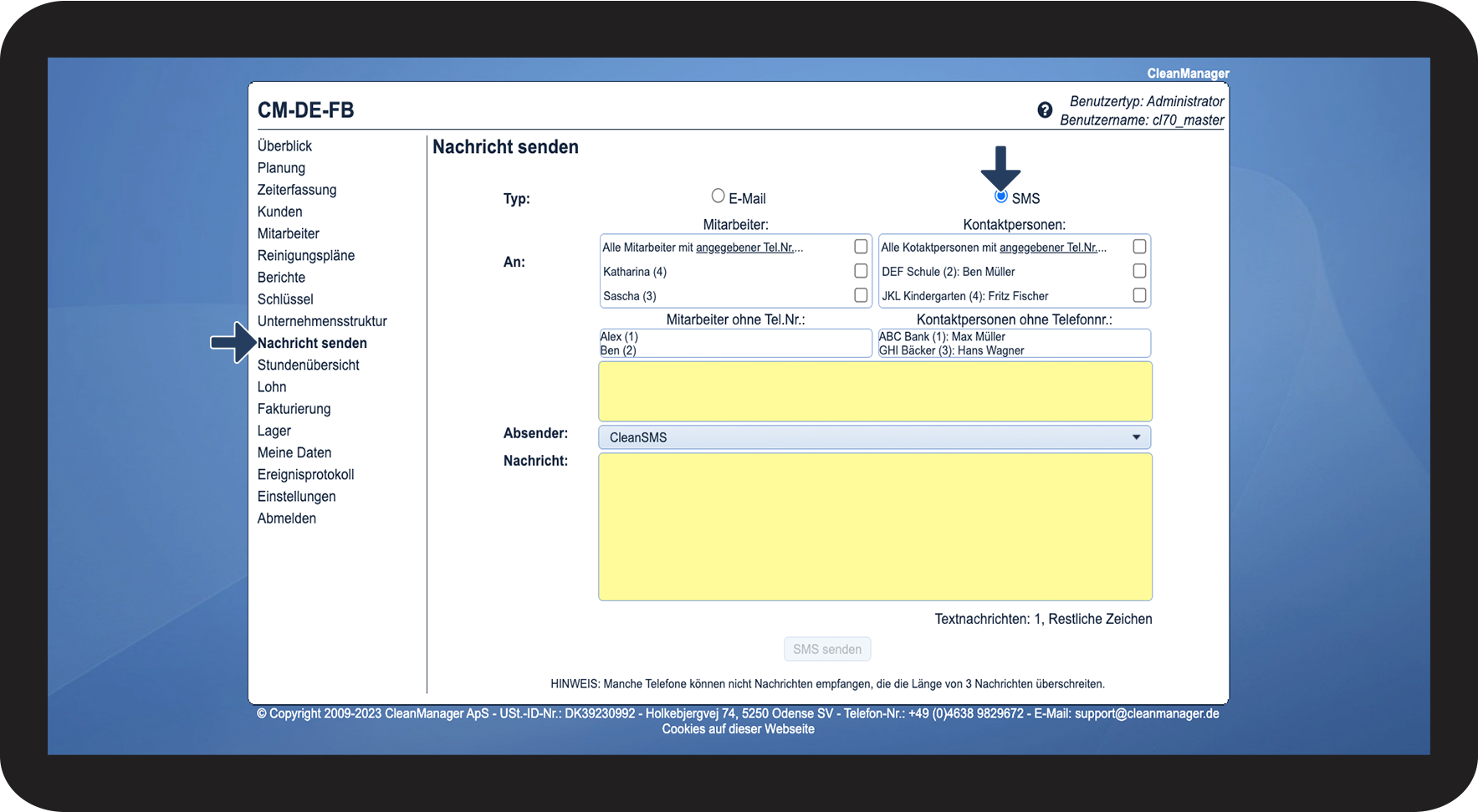Viewport: 1478px width, 812px height.
Task: Open Zeiterfassung from the sidebar
Action: click(x=297, y=190)
